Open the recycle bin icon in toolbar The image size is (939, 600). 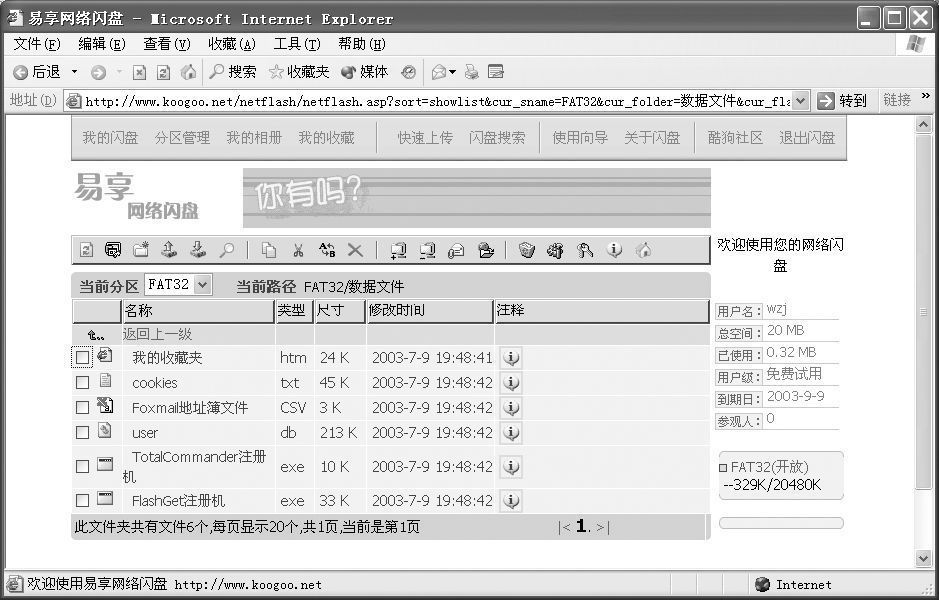[526, 250]
